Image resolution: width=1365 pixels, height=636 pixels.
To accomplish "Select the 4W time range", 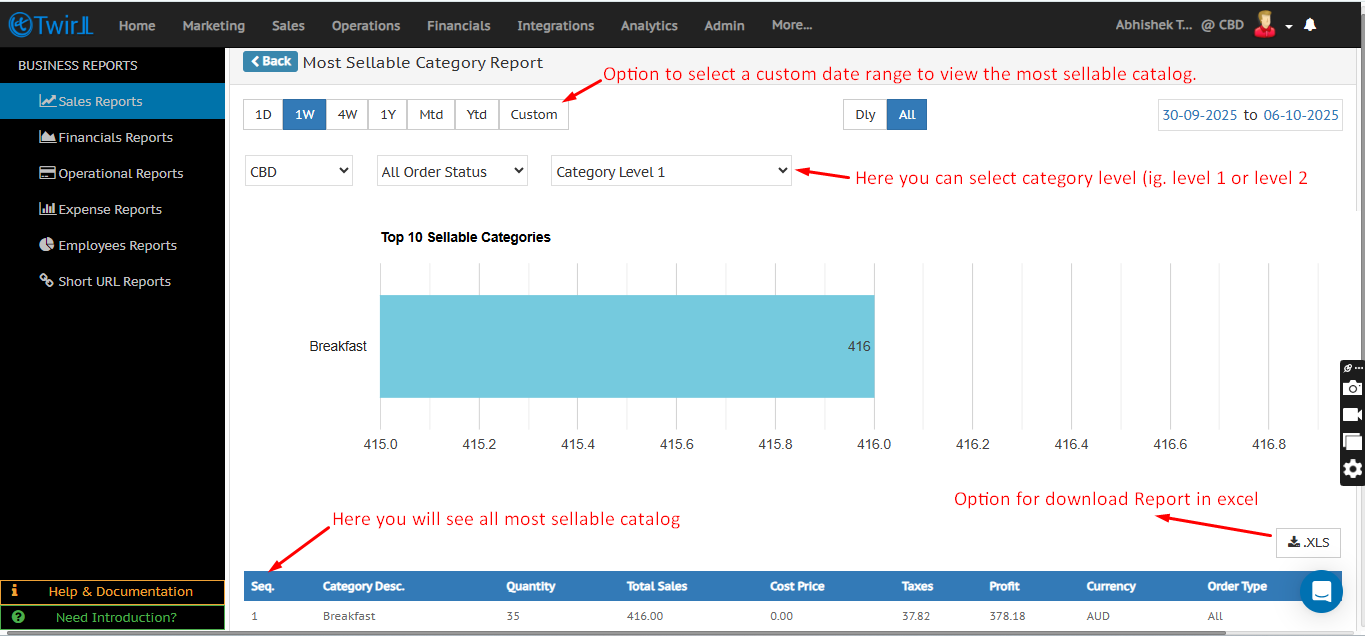I will (347, 115).
